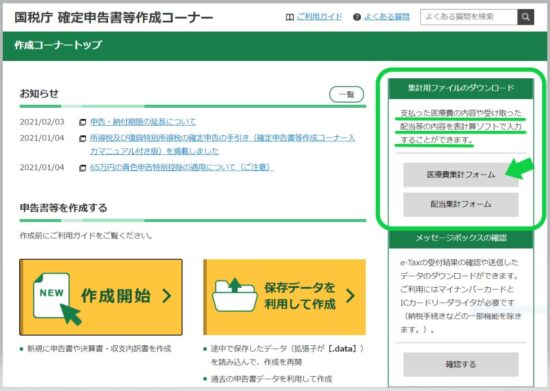
Task: Click the window icon next to 申告・納付期限の延長について
Action: coord(82,122)
